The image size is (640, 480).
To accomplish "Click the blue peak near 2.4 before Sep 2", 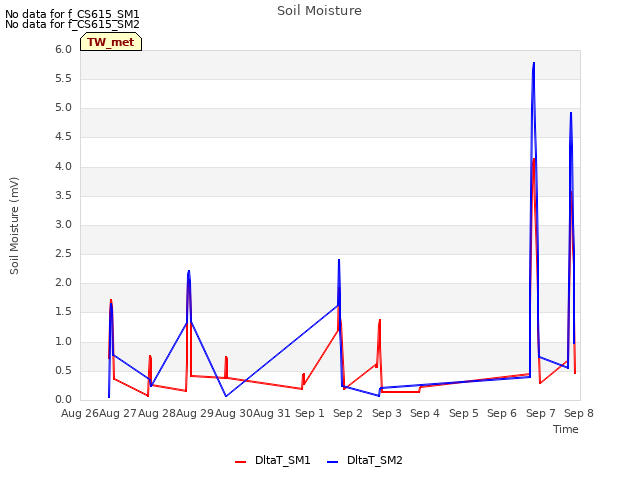I will pyautogui.click(x=339, y=260).
